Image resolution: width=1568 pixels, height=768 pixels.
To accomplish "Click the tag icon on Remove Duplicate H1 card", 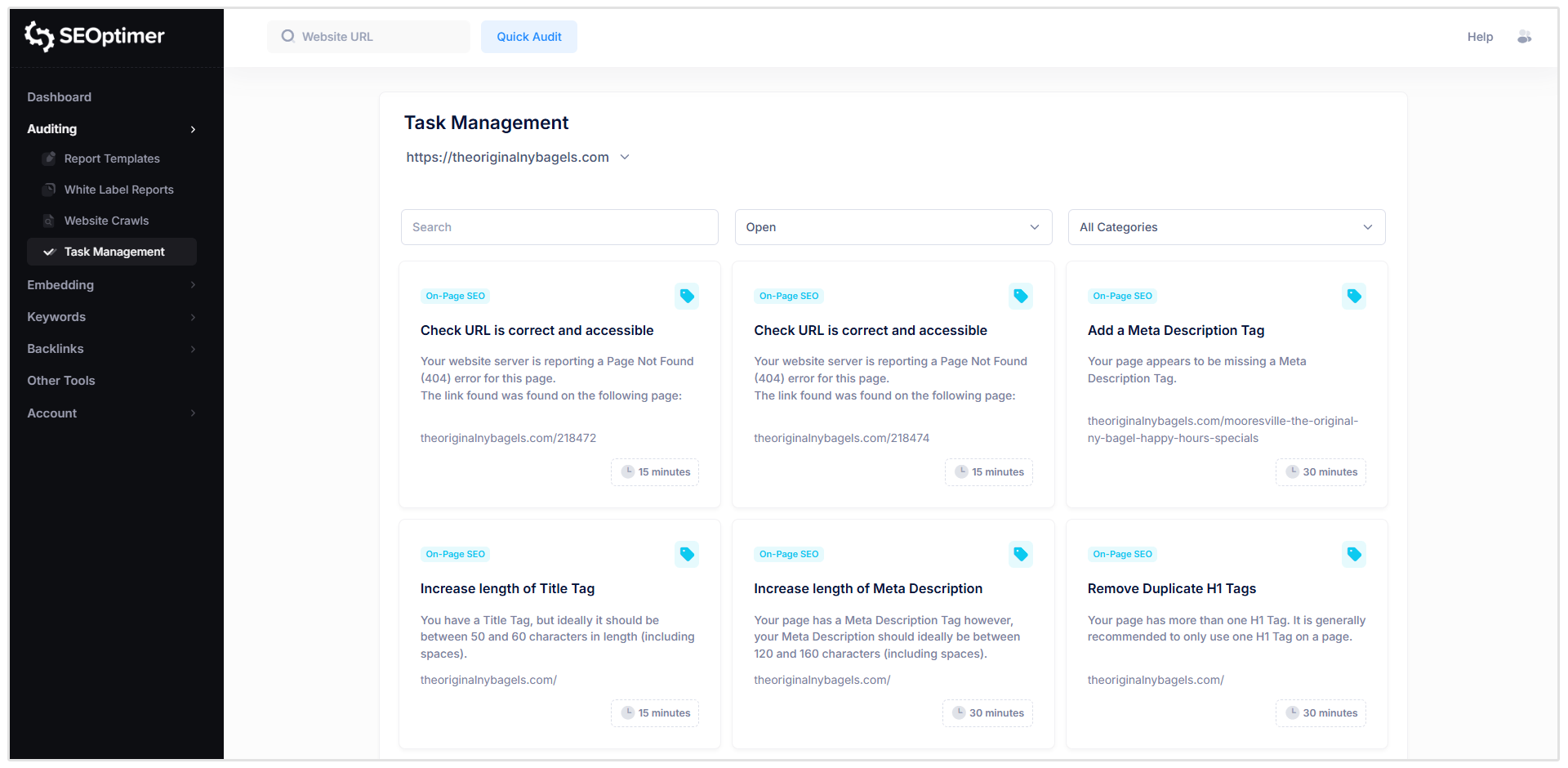I will (x=1354, y=554).
